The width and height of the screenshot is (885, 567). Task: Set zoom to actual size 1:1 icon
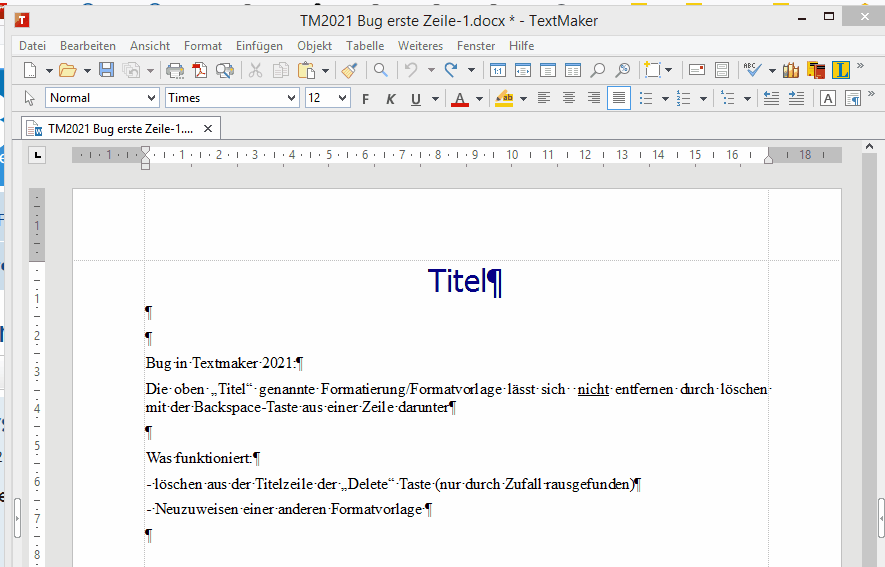pyautogui.click(x=497, y=71)
